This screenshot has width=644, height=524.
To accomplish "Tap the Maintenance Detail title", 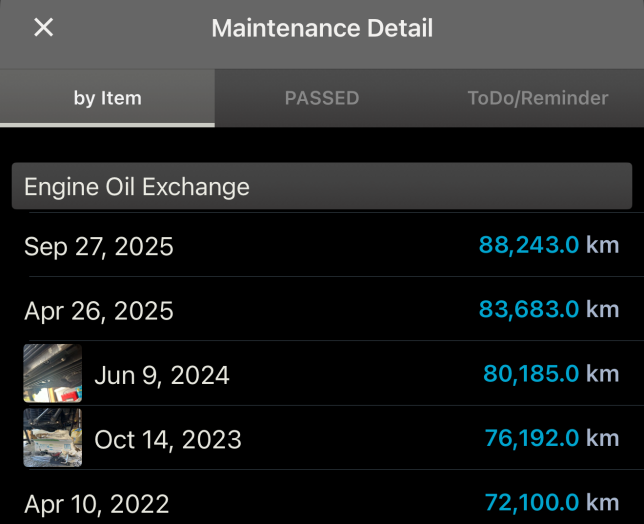I will (322, 28).
